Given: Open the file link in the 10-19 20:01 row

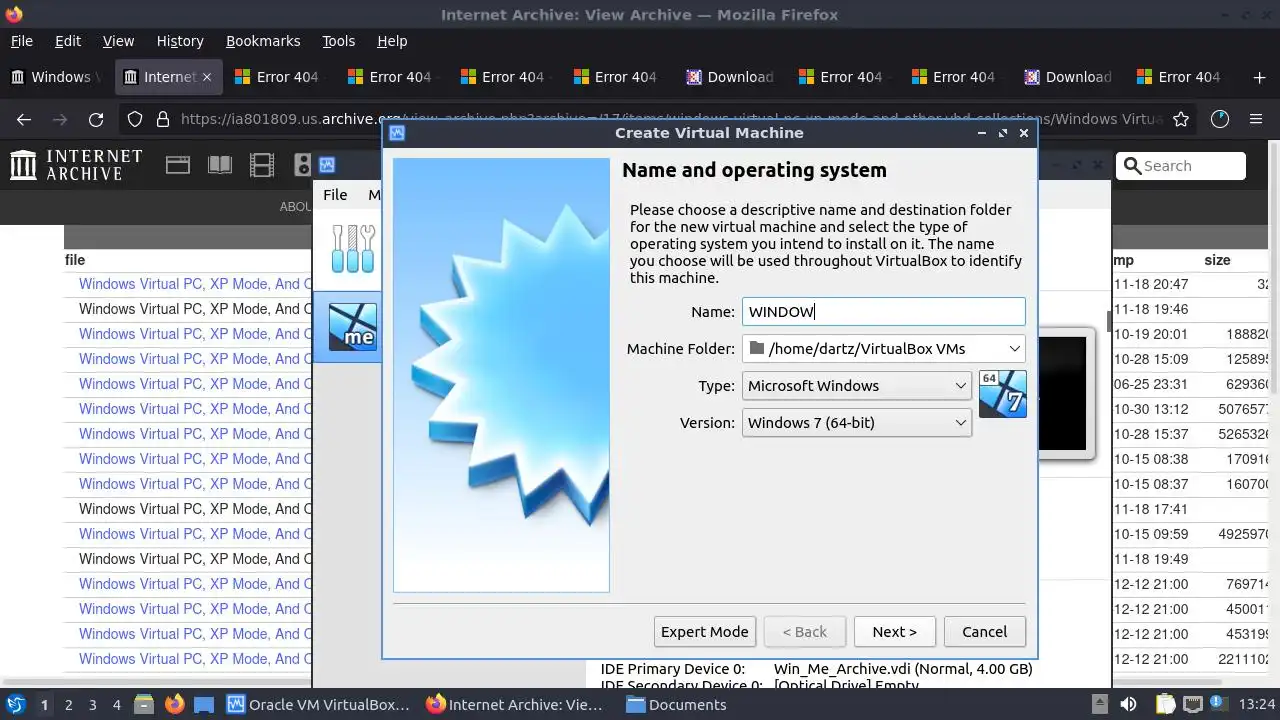Looking at the screenshot, I should (x=195, y=334).
